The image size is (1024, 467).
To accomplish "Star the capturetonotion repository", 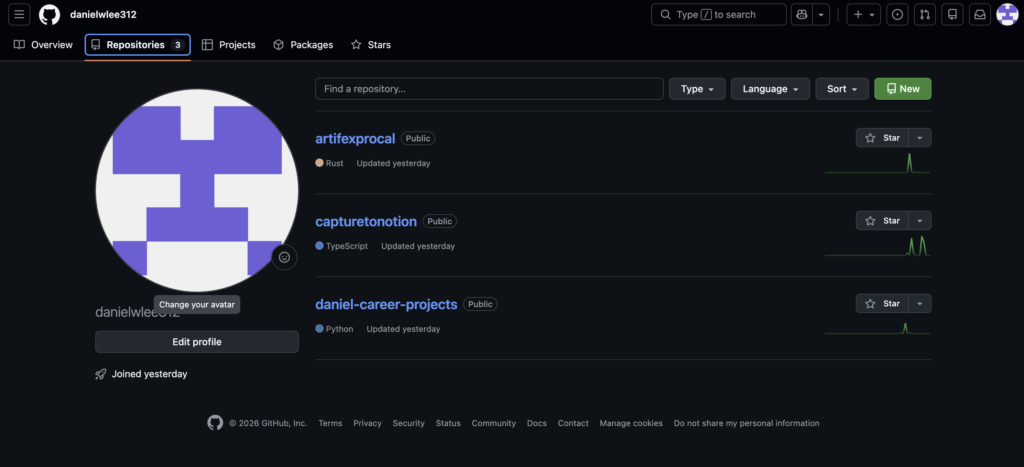I will pyautogui.click(x=882, y=221).
